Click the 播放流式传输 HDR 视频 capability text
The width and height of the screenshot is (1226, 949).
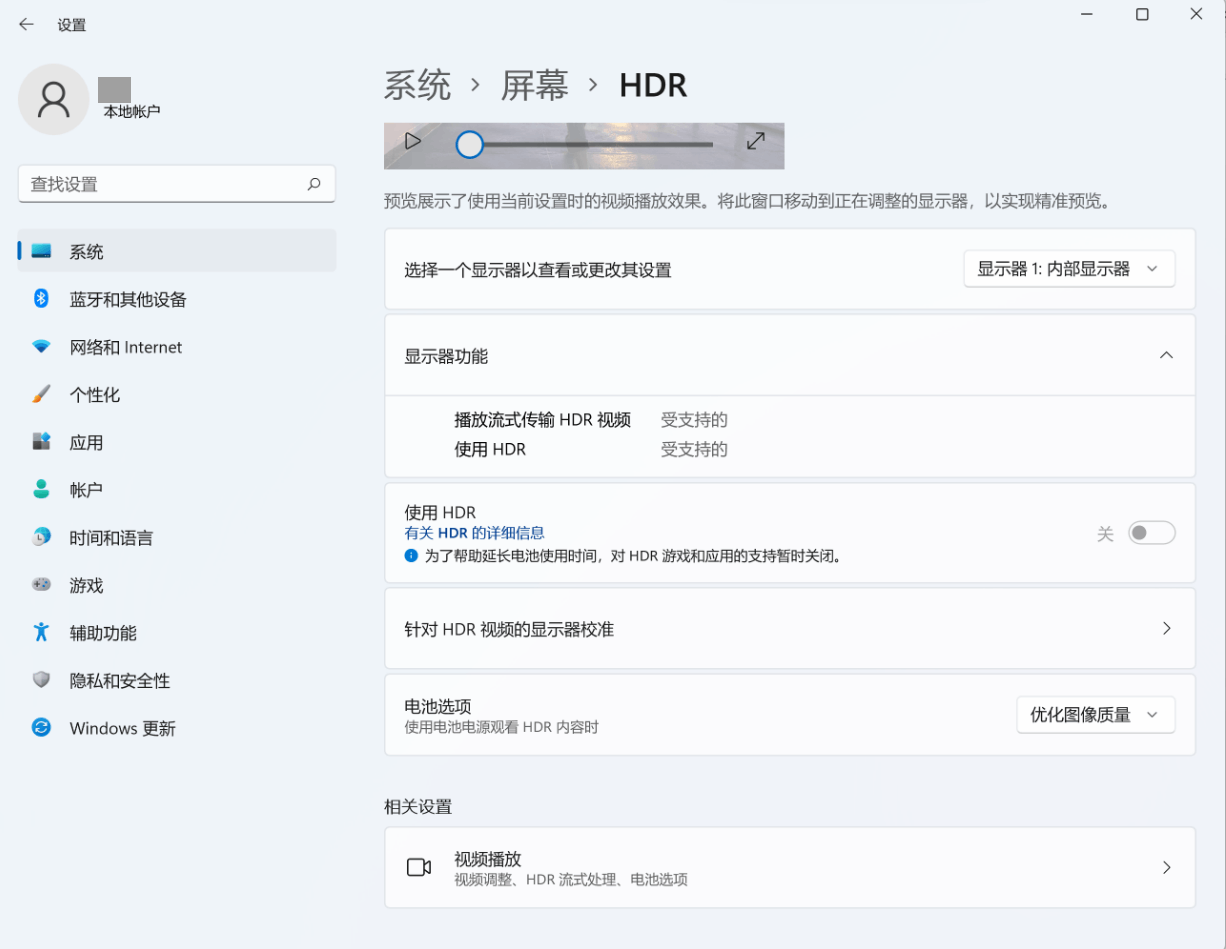pyautogui.click(x=543, y=420)
